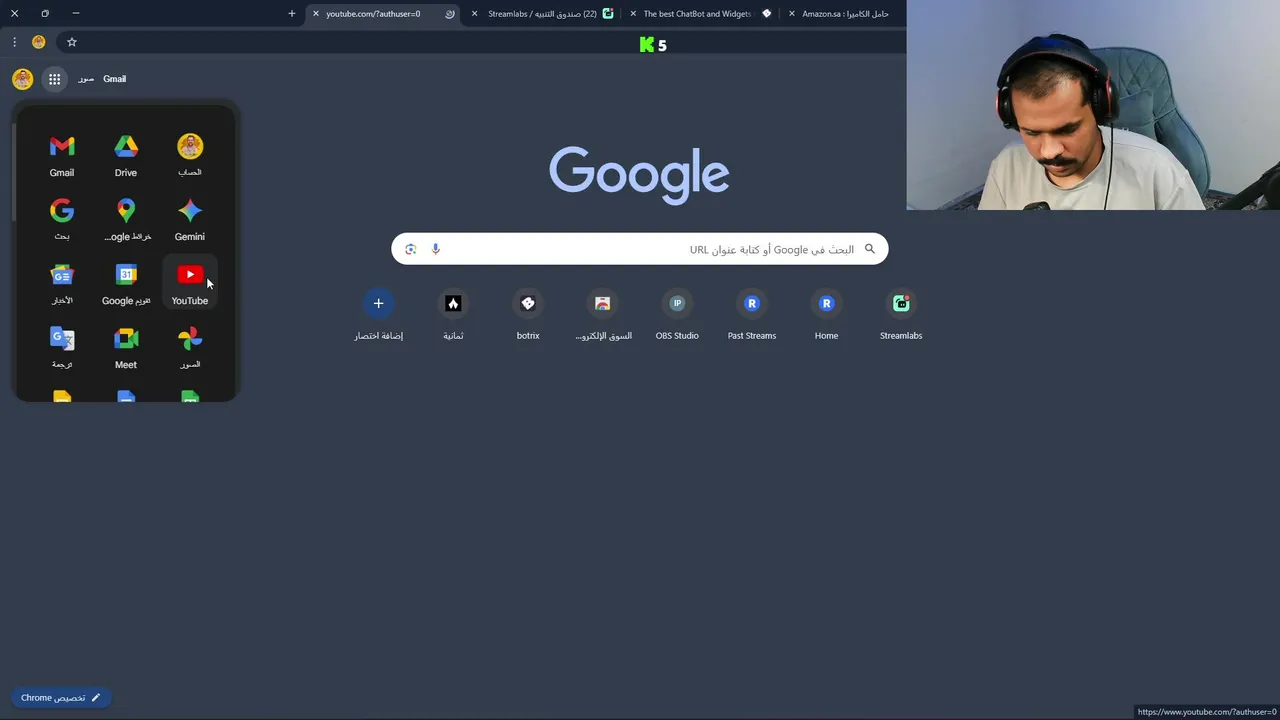Open Google Maps (خرائط) app
This screenshot has width=1280, height=720.
(126, 220)
